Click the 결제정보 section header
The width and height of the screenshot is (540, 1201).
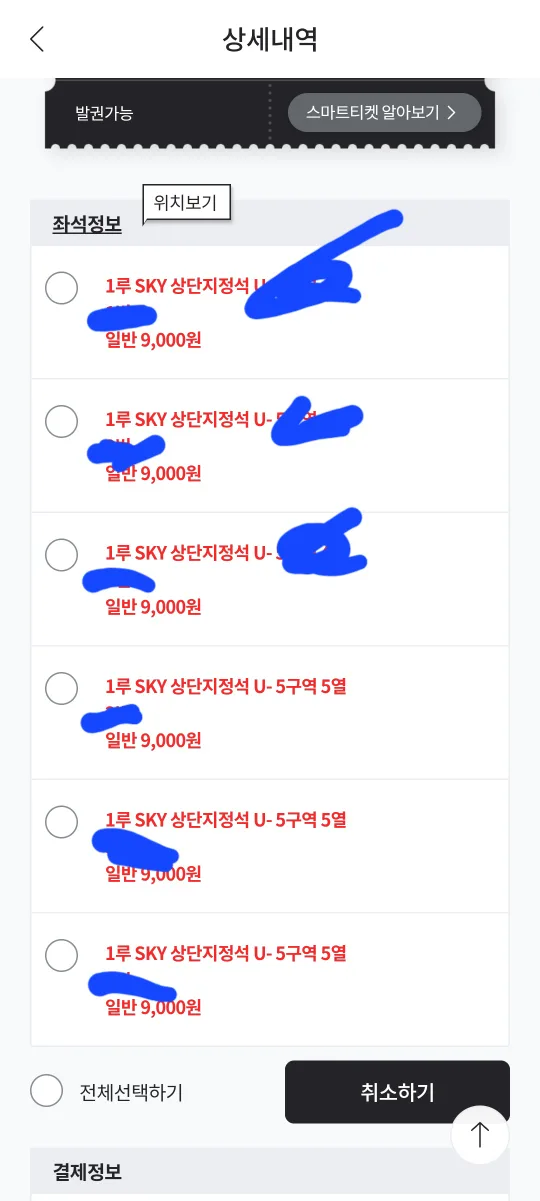pos(87,1171)
